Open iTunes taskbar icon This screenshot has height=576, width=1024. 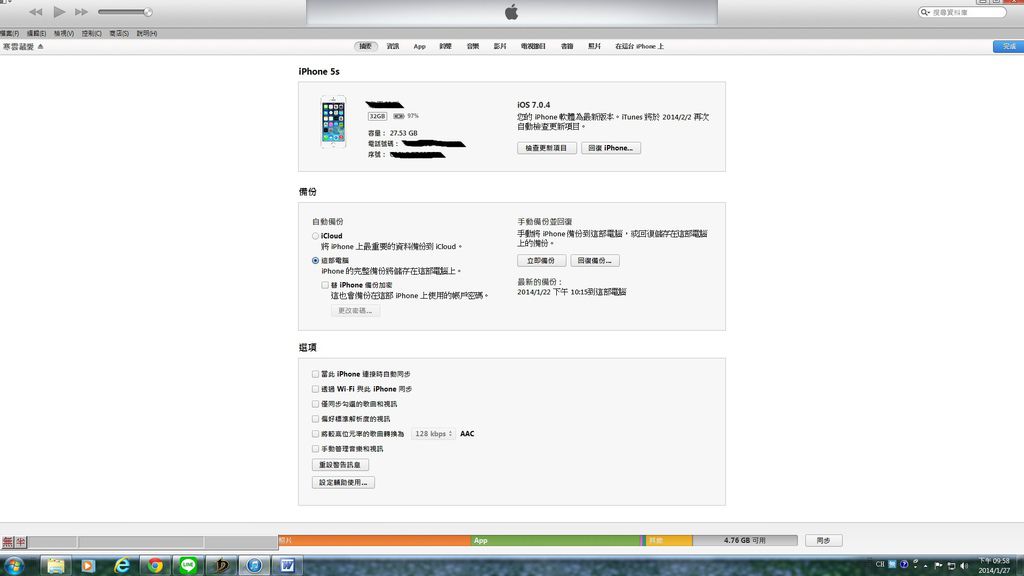coord(254,566)
